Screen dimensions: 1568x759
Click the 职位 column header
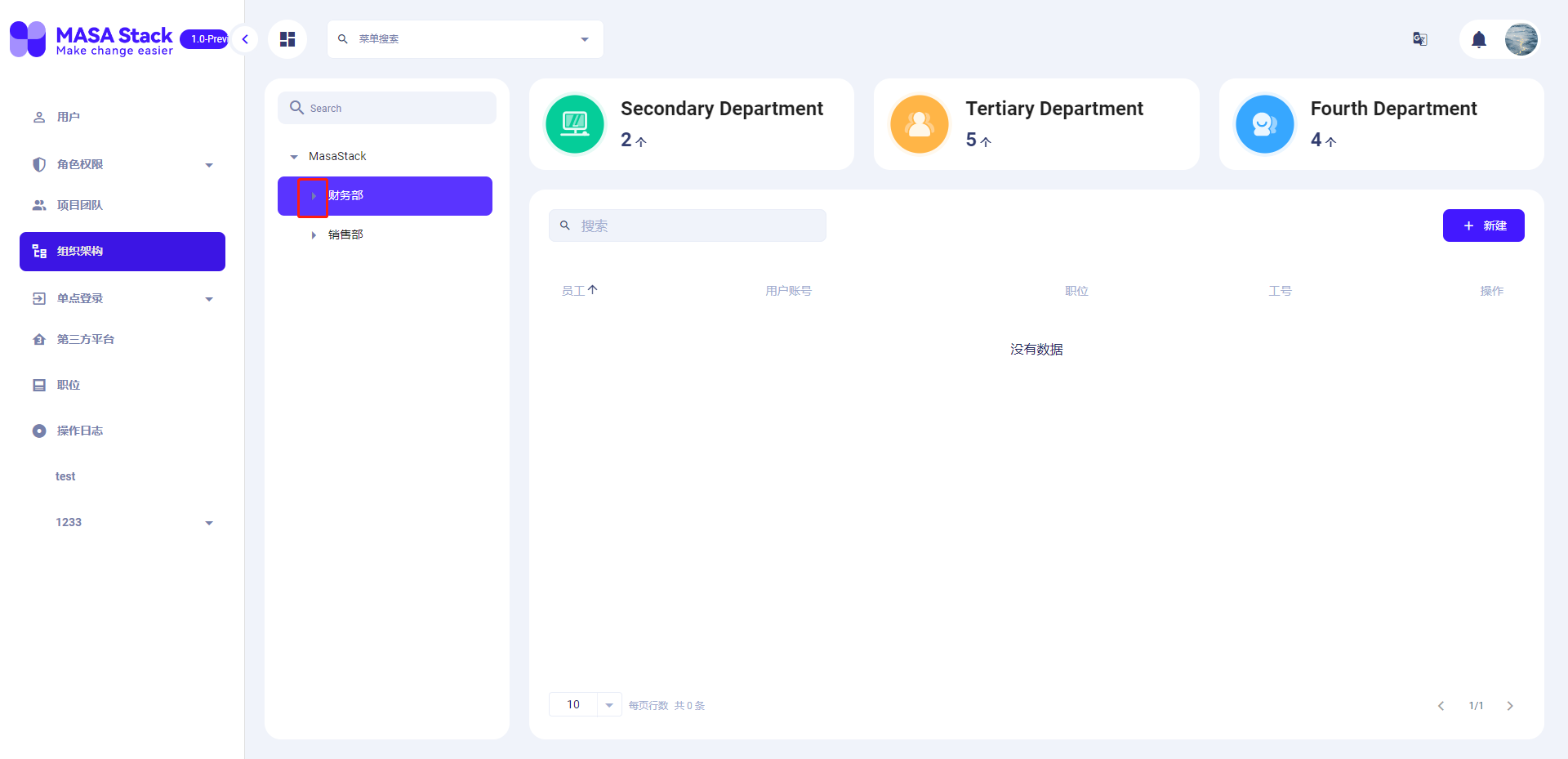pyautogui.click(x=1076, y=291)
